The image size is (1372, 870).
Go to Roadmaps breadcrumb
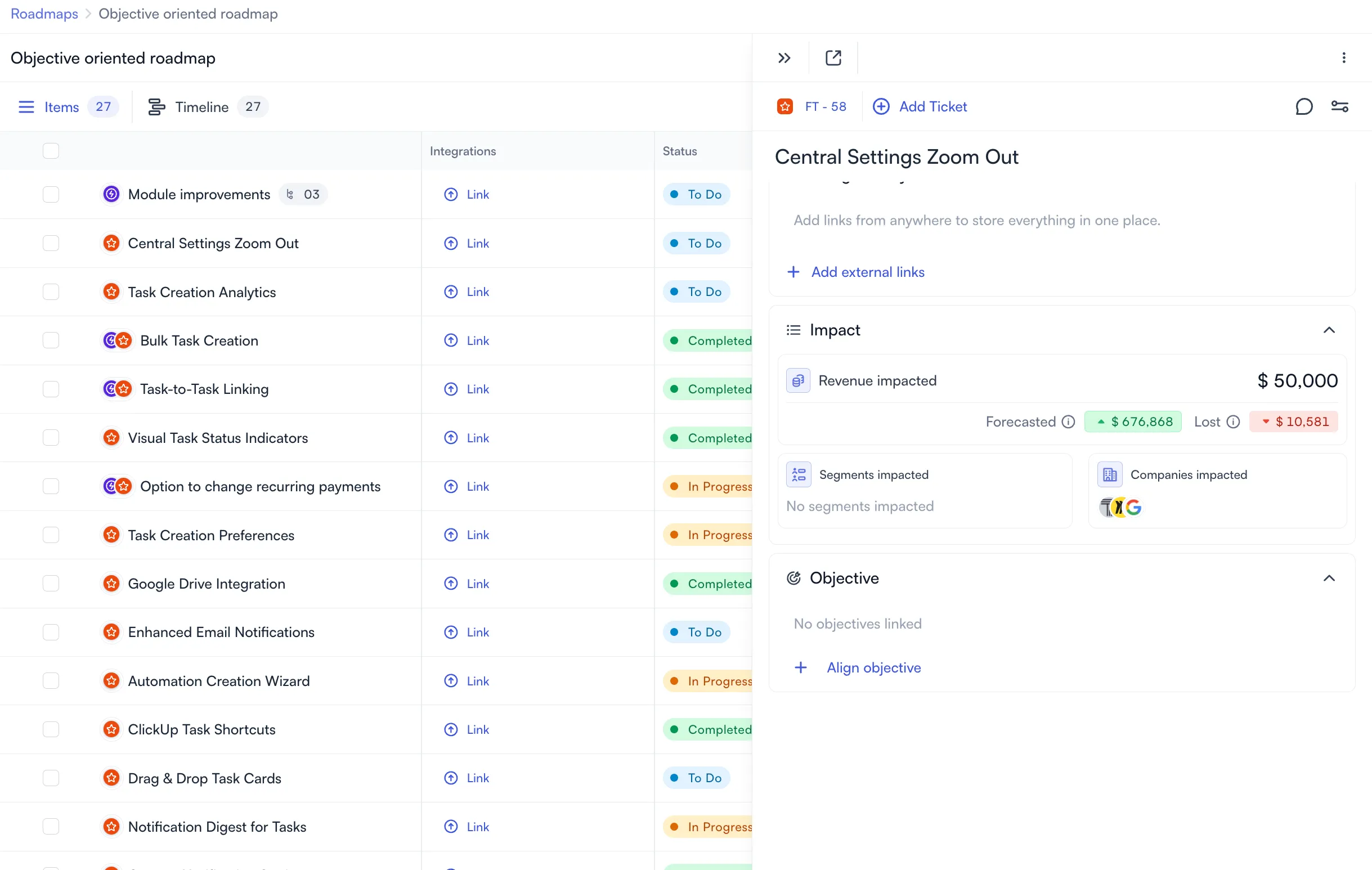pos(44,14)
